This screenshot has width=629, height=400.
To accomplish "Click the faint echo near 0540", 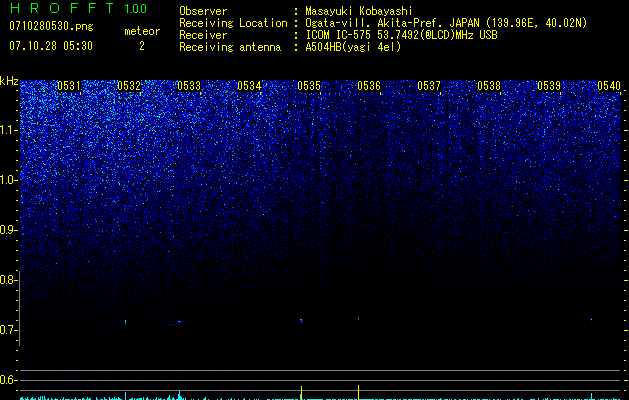I will click(x=591, y=319).
